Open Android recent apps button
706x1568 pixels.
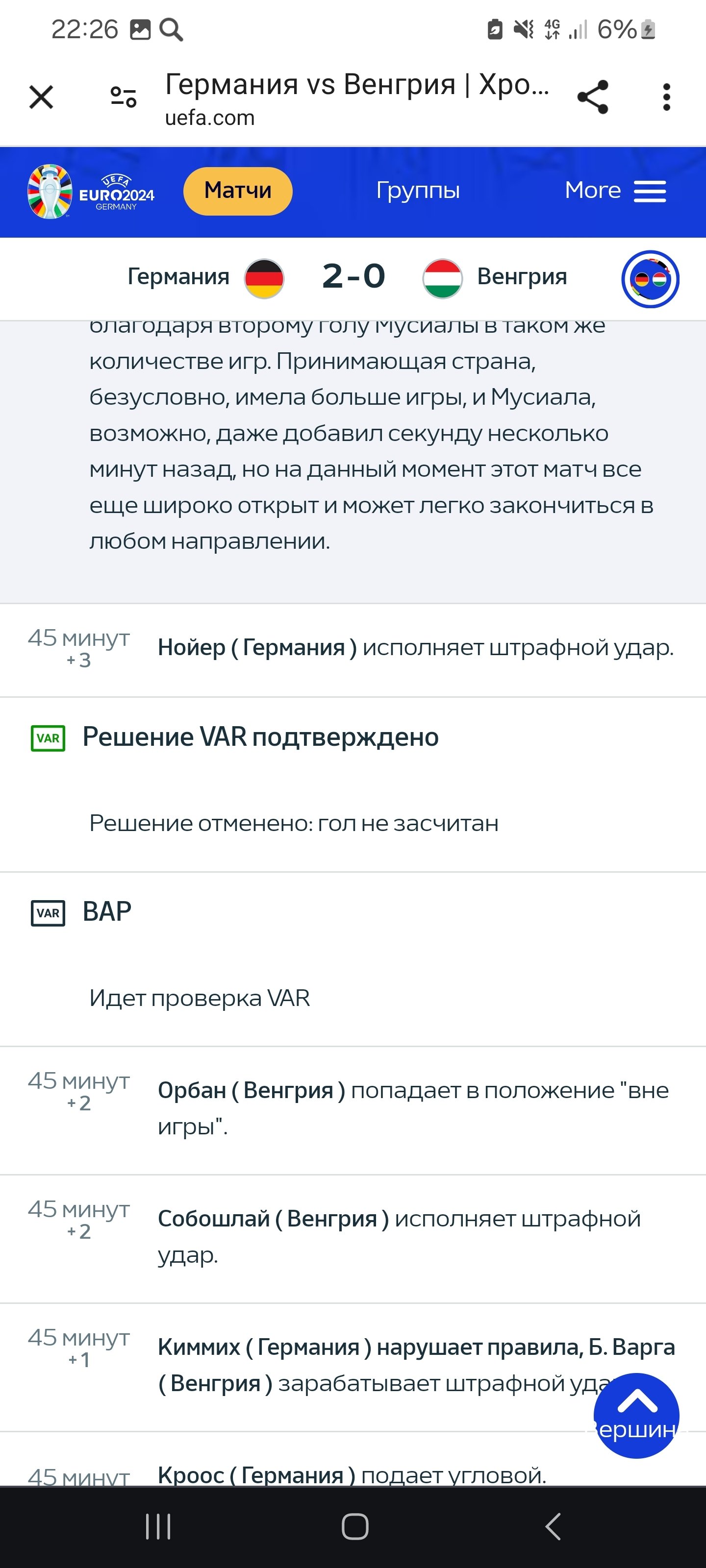tap(158, 1527)
